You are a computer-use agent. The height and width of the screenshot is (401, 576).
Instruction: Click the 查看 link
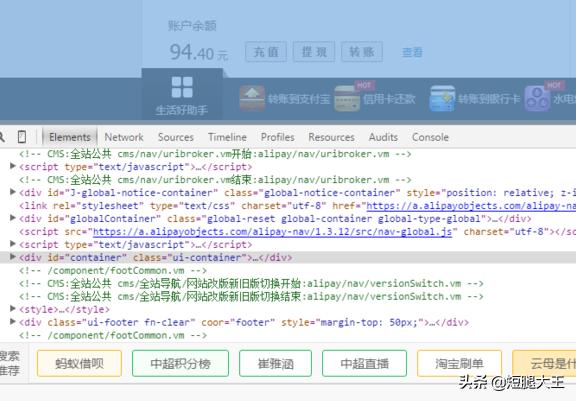click(412, 53)
